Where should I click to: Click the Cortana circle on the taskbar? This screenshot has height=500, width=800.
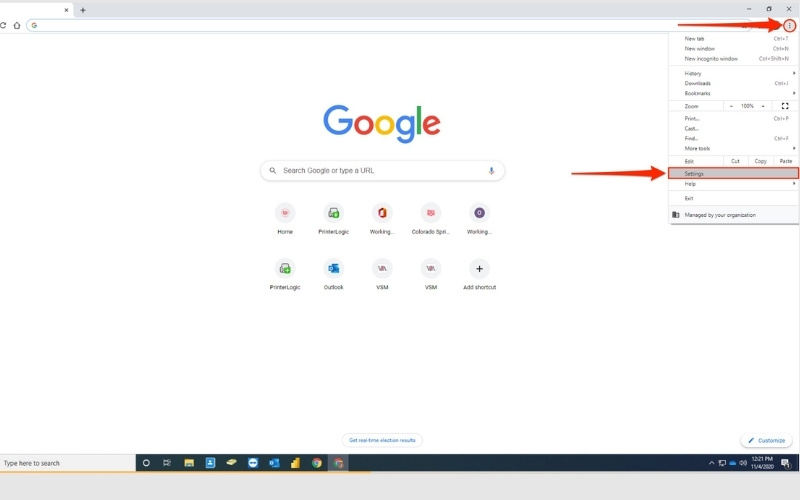pos(146,463)
